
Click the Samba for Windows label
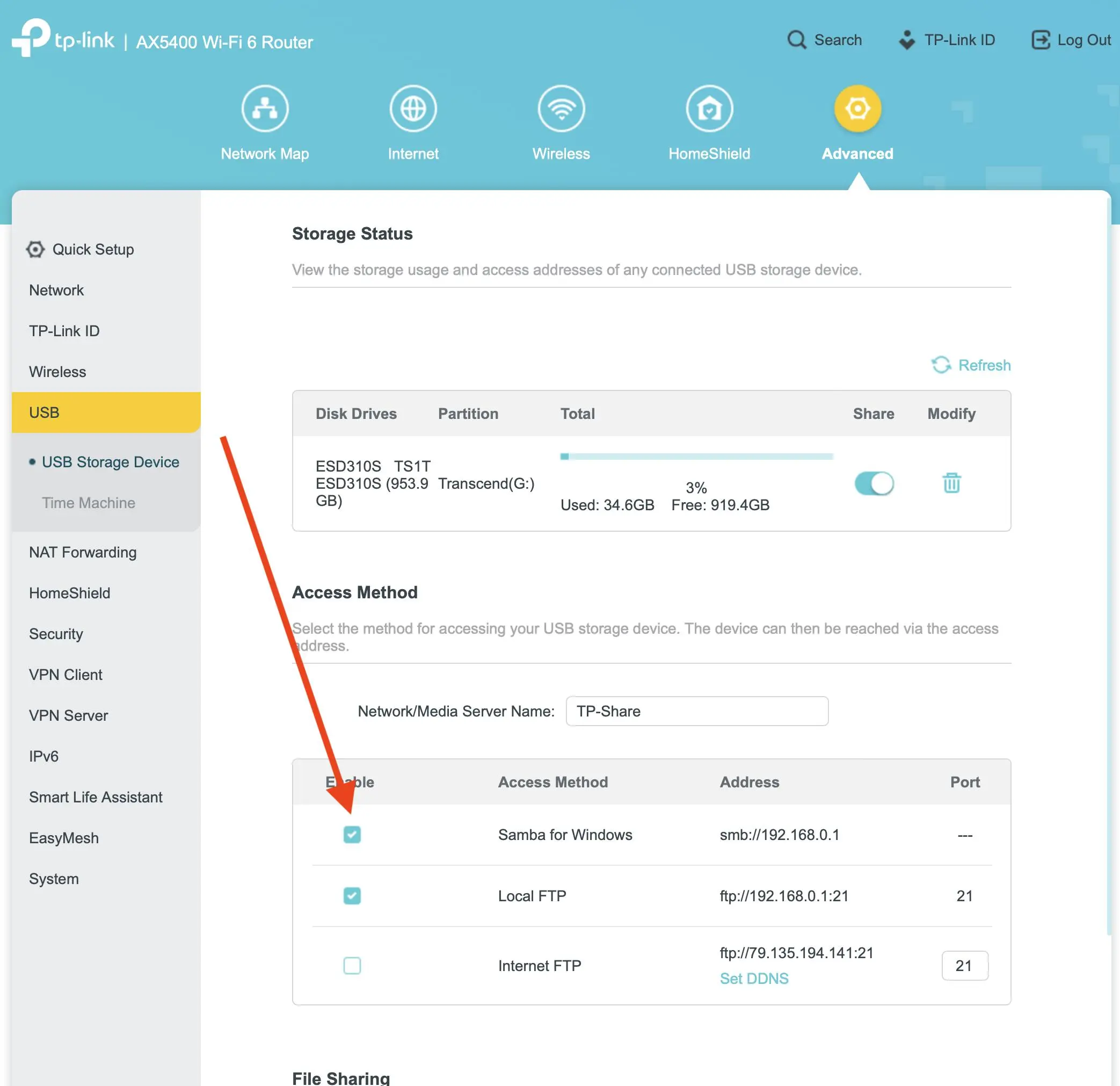pyautogui.click(x=565, y=835)
